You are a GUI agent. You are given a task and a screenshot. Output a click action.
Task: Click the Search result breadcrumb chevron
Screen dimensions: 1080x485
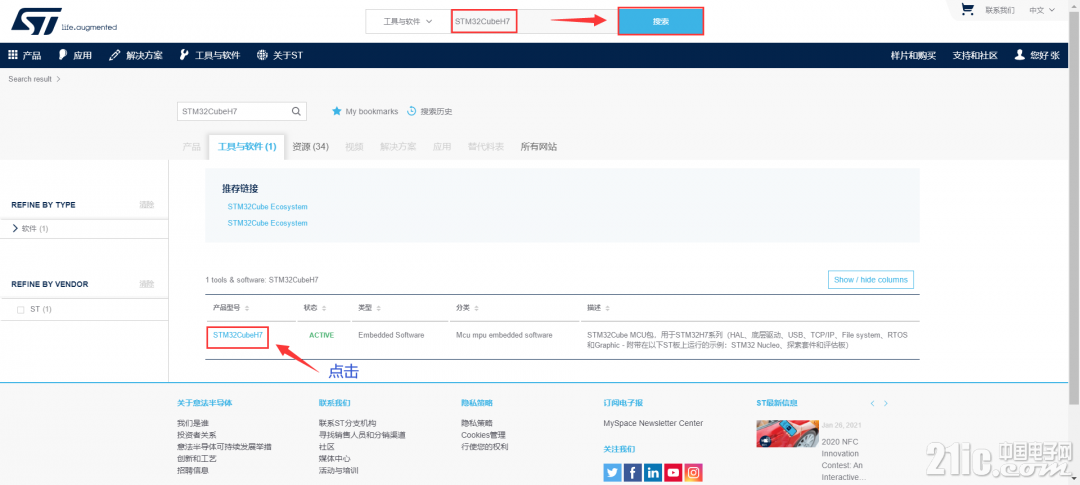coord(59,79)
